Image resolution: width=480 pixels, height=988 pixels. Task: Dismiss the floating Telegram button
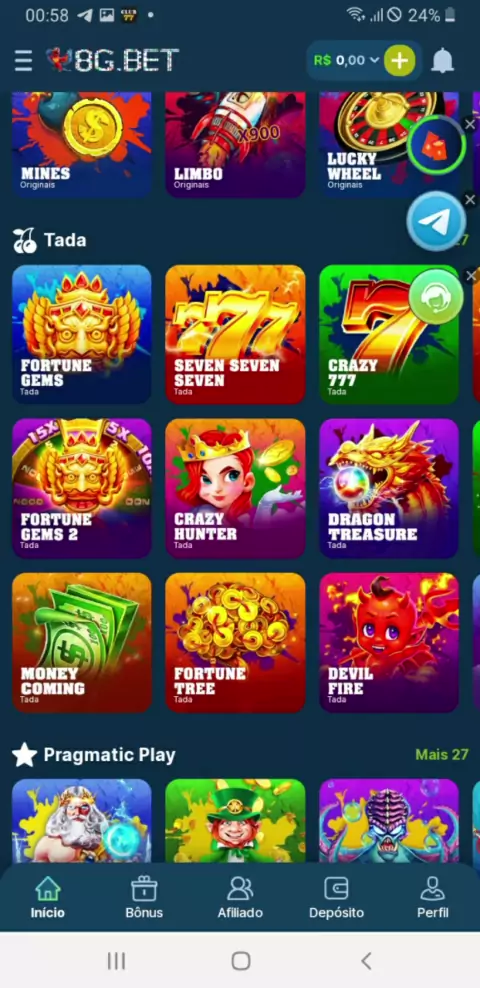[x=470, y=200]
